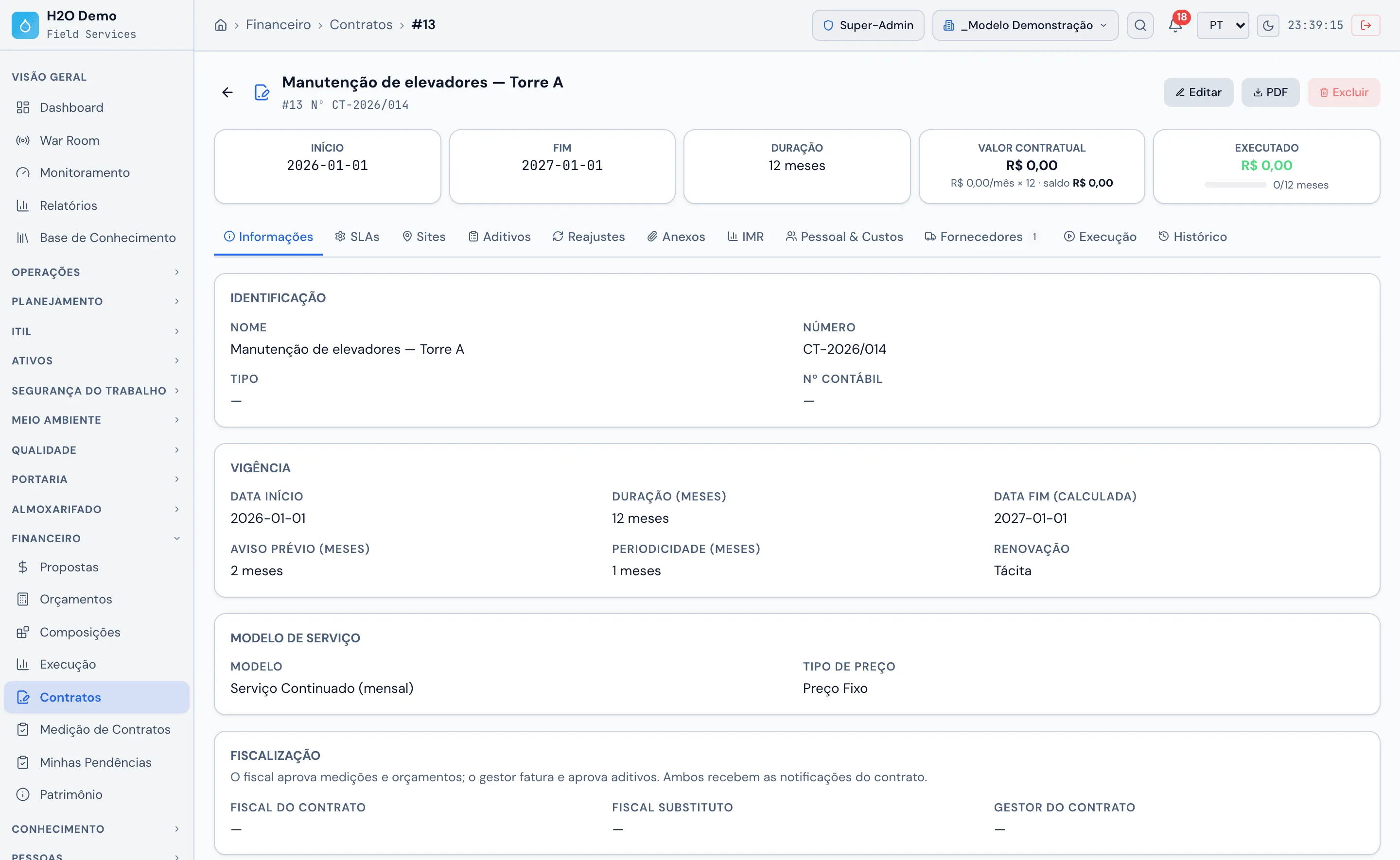1400x860 pixels.
Task: Expand the Almoxarifado sidebar section
Action: coord(97,509)
